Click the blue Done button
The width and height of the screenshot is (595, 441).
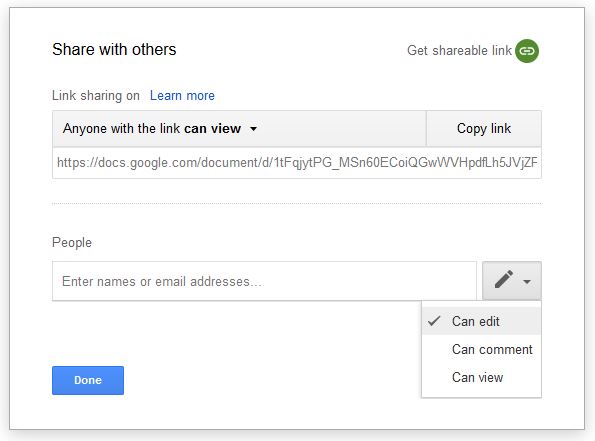(x=88, y=380)
